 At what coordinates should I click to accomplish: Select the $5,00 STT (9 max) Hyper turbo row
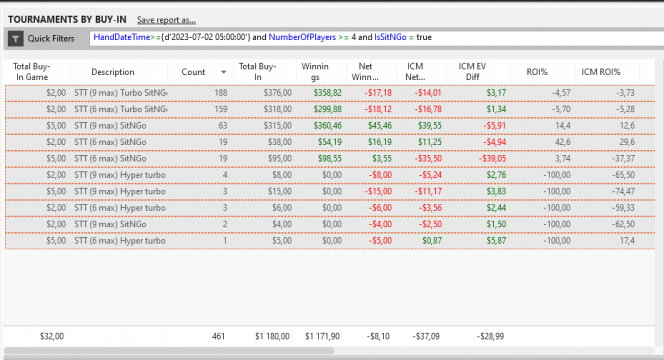point(330,191)
